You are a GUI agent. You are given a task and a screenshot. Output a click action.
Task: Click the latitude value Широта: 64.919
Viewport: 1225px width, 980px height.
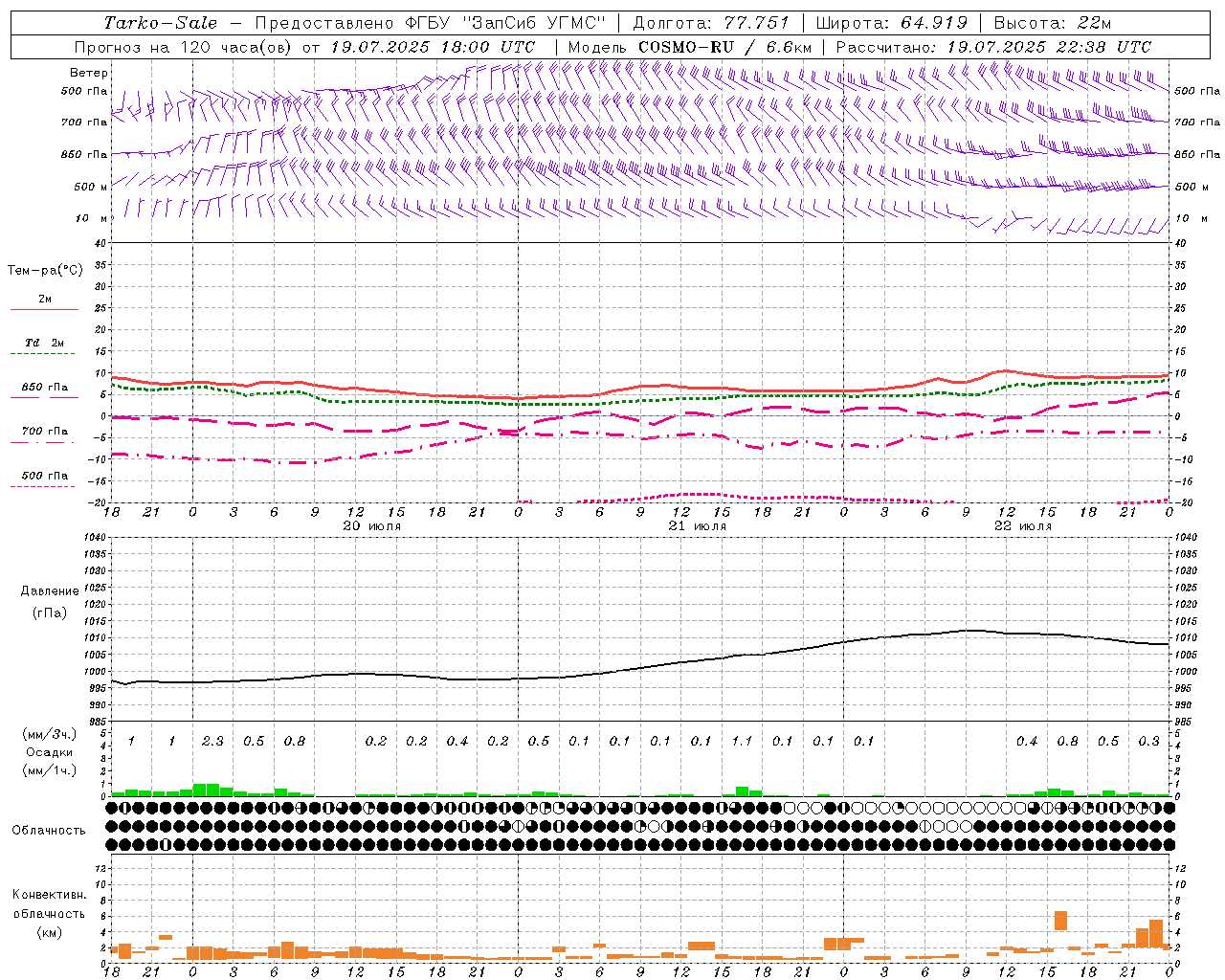tap(892, 23)
